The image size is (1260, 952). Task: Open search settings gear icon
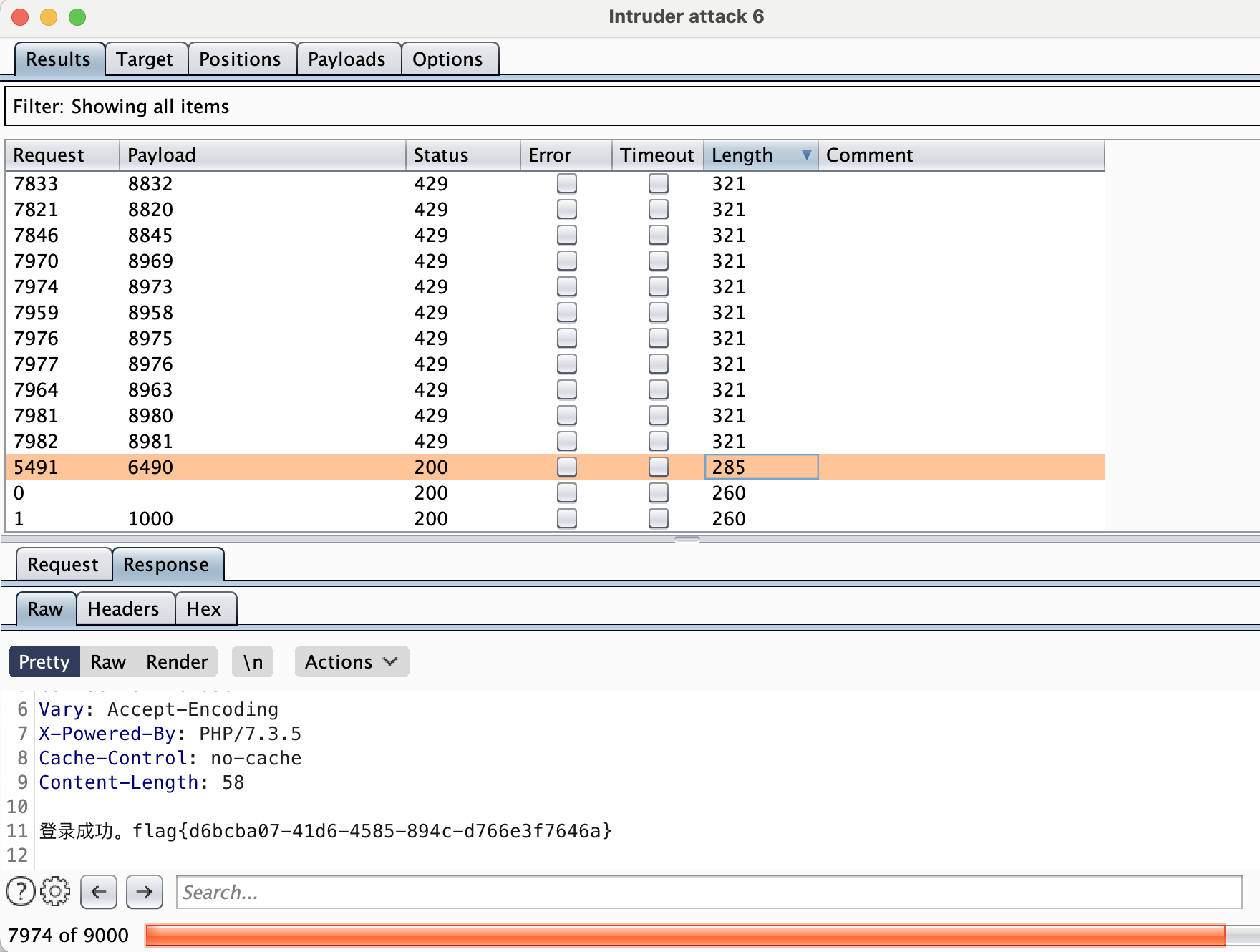(x=55, y=892)
